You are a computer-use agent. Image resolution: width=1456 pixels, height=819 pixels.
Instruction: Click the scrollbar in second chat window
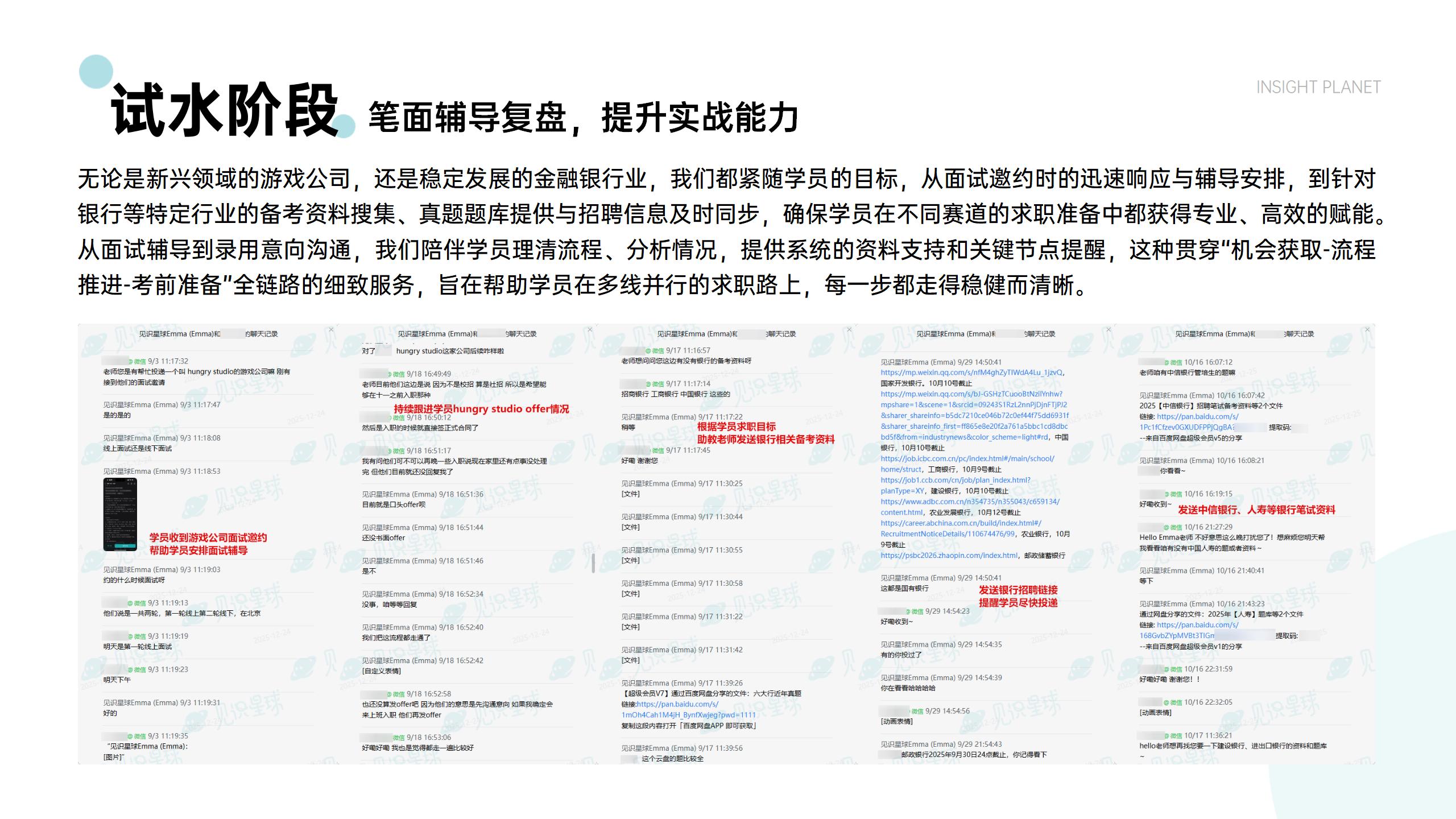tap(593, 563)
